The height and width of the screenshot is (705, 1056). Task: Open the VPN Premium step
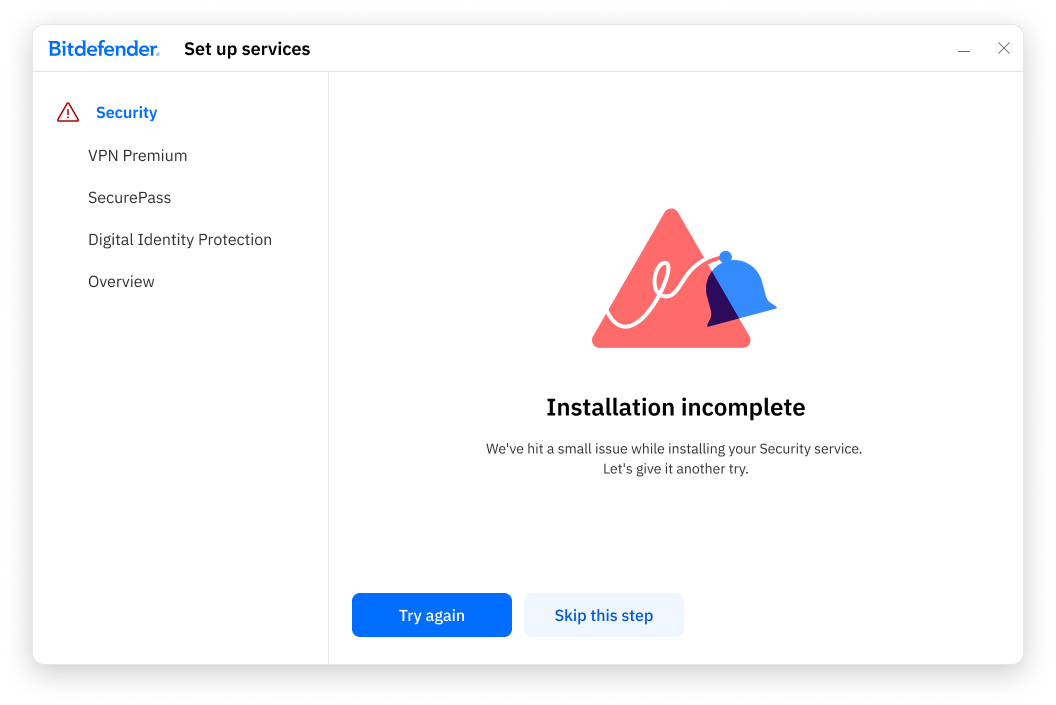pos(137,156)
